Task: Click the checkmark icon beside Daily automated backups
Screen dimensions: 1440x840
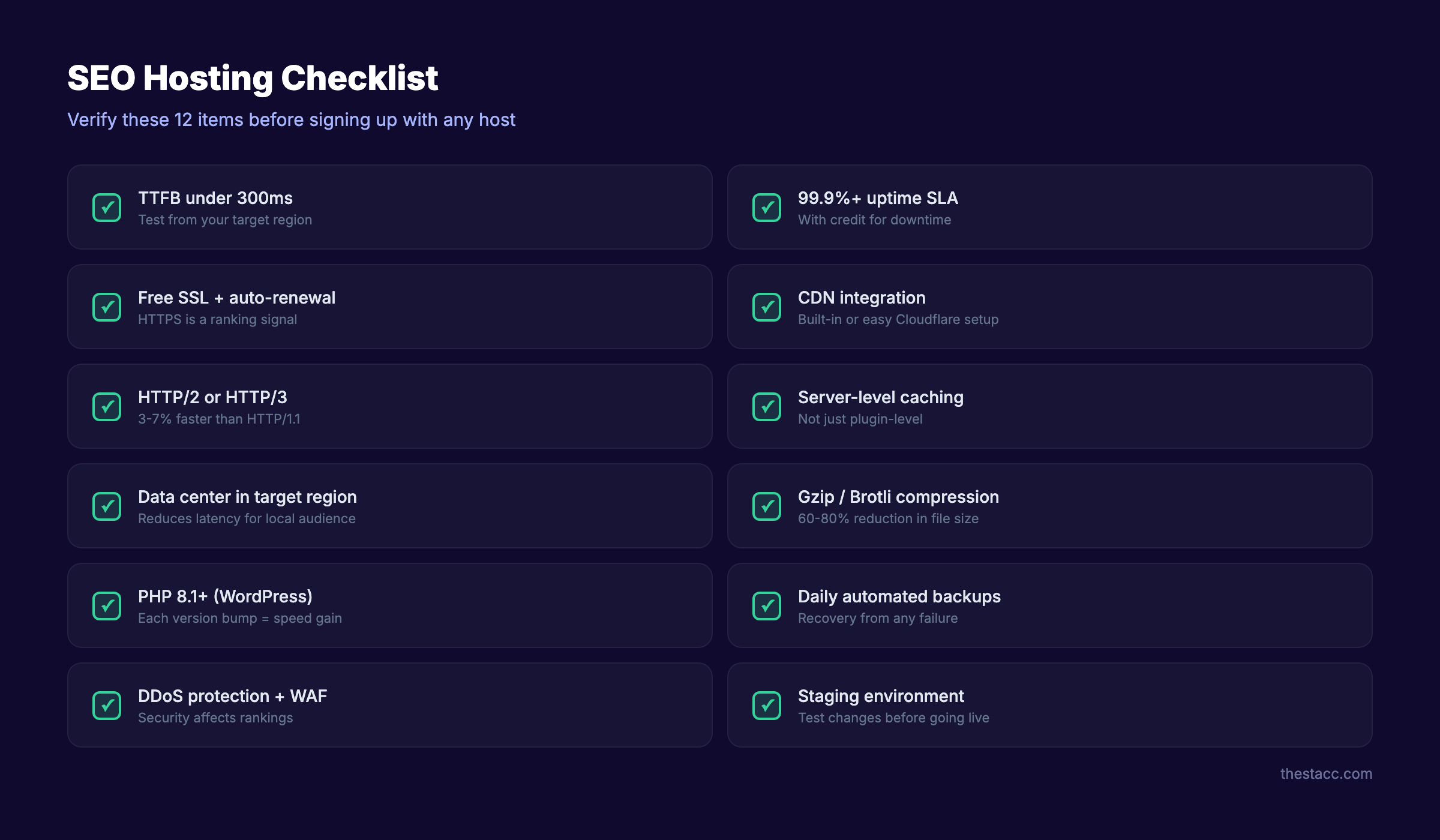Action: 767,605
